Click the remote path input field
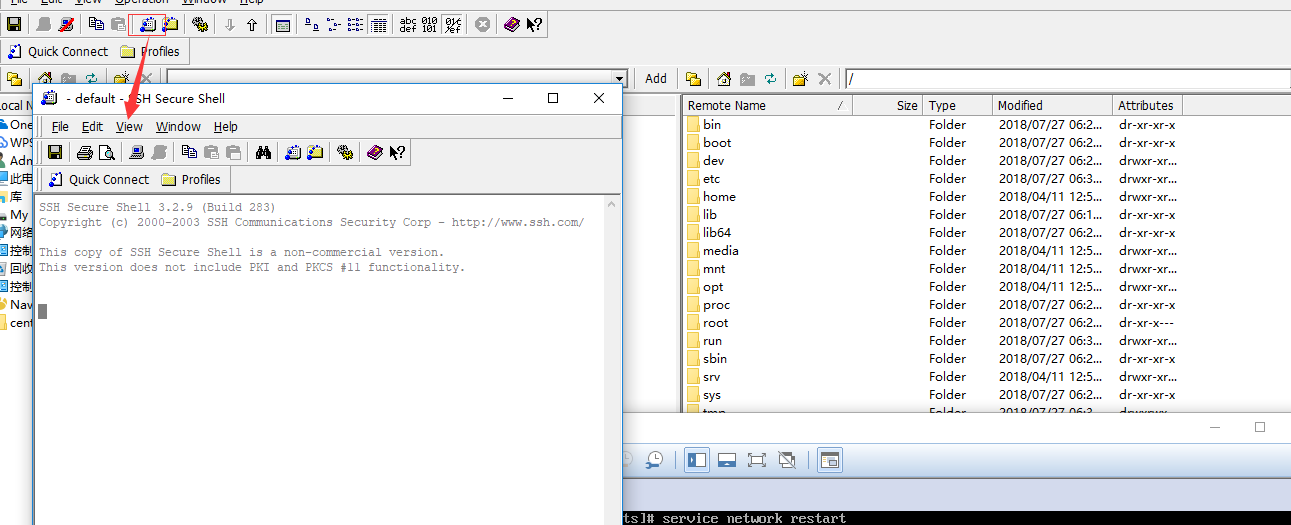The image size is (1291, 525). [1067, 79]
